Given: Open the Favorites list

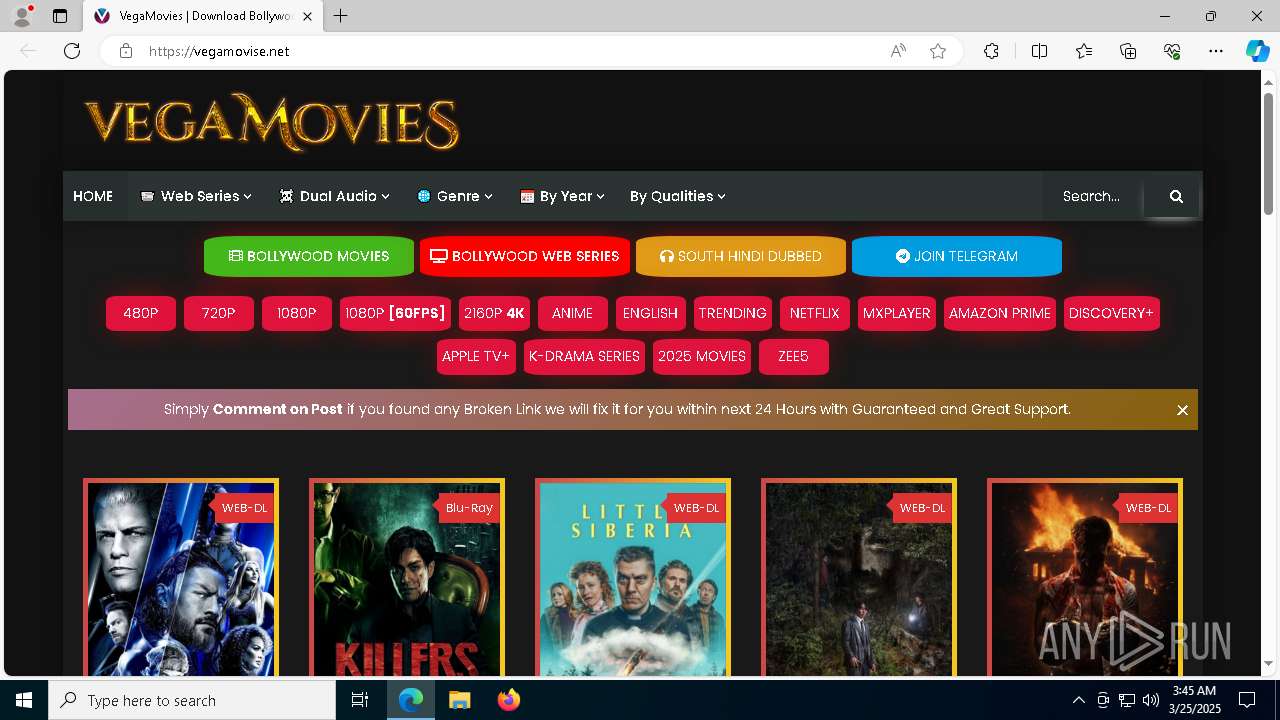Looking at the screenshot, I should tap(1084, 51).
